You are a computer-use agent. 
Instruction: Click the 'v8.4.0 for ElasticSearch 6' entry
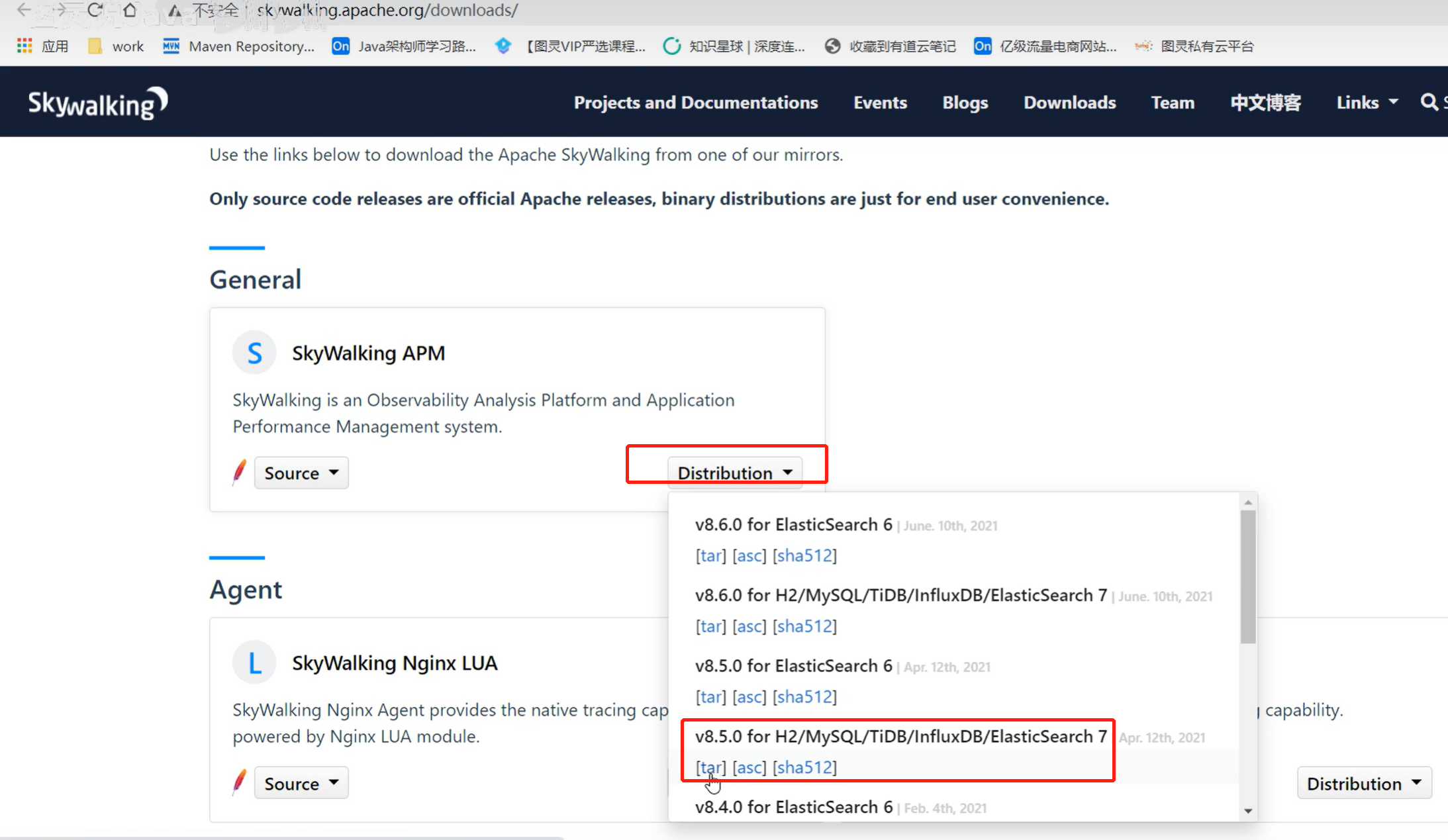pyautogui.click(x=794, y=807)
